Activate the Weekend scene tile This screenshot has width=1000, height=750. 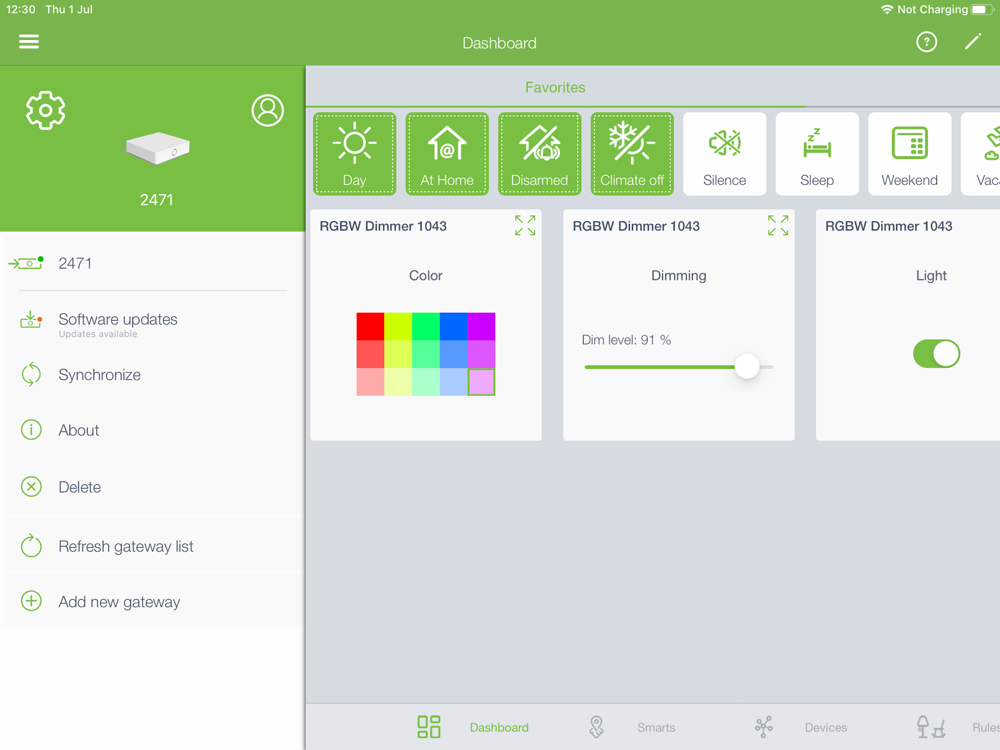909,154
